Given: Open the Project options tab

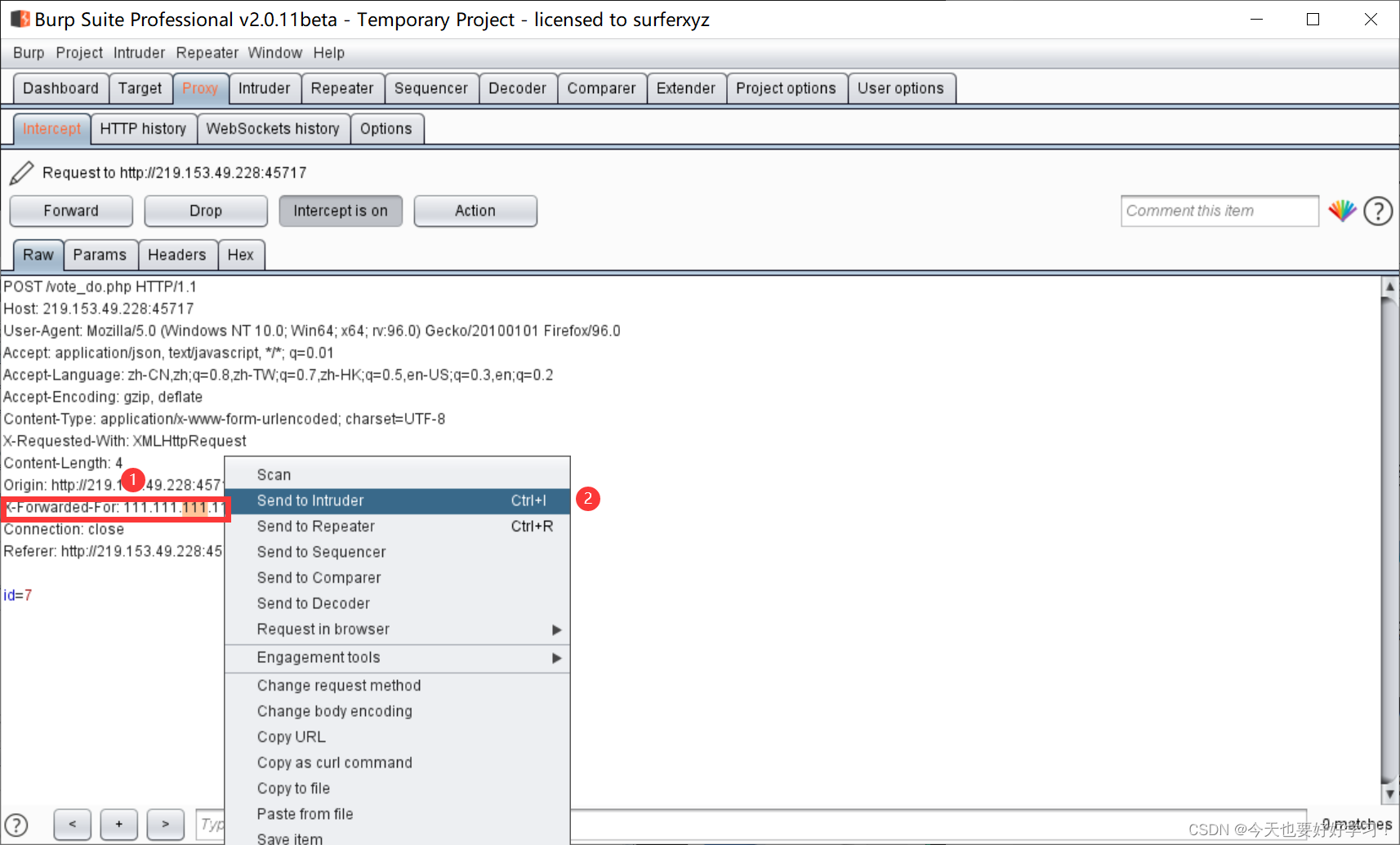Looking at the screenshot, I should (x=787, y=88).
